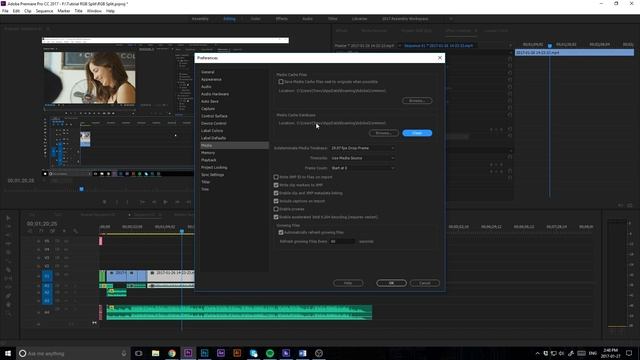Open the Windows Start menu
This screenshot has width=640, height=360.
[x=8, y=353]
